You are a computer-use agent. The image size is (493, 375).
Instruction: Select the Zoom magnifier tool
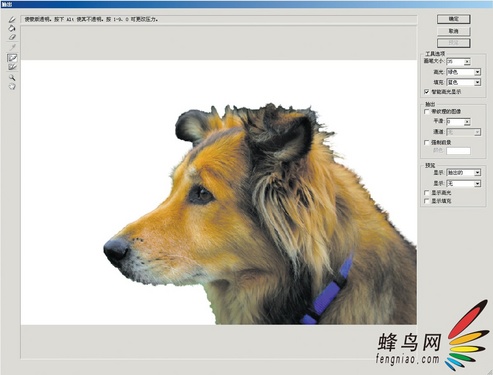pos(12,78)
